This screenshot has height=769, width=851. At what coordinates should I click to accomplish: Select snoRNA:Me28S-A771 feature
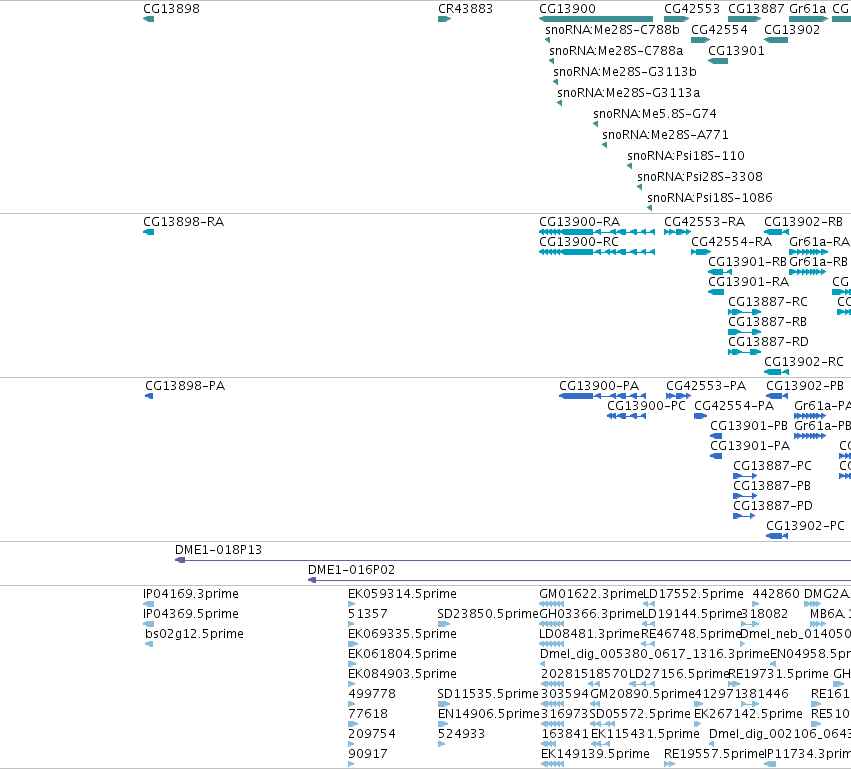(605, 145)
